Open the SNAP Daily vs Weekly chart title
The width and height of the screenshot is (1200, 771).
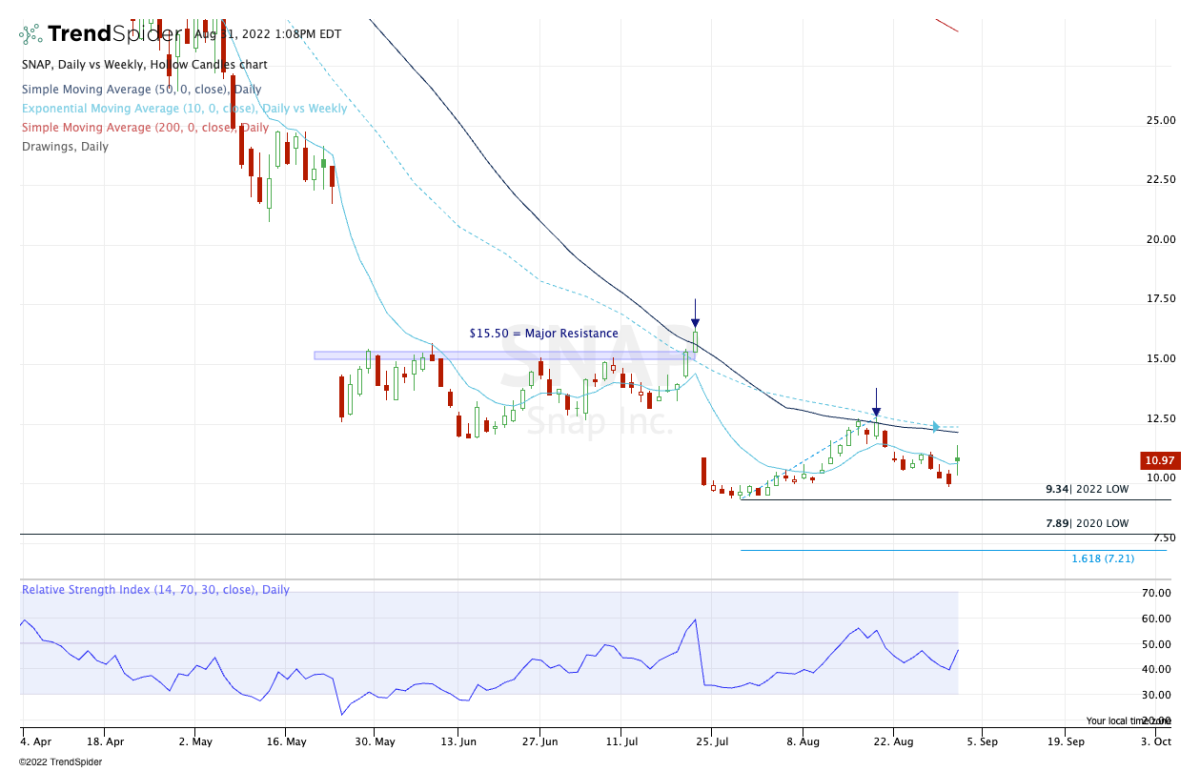click(143, 65)
